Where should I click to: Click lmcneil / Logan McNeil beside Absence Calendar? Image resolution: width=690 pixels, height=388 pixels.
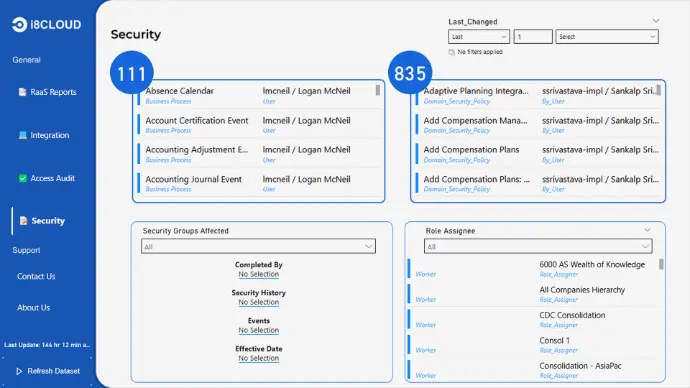pyautogui.click(x=306, y=91)
